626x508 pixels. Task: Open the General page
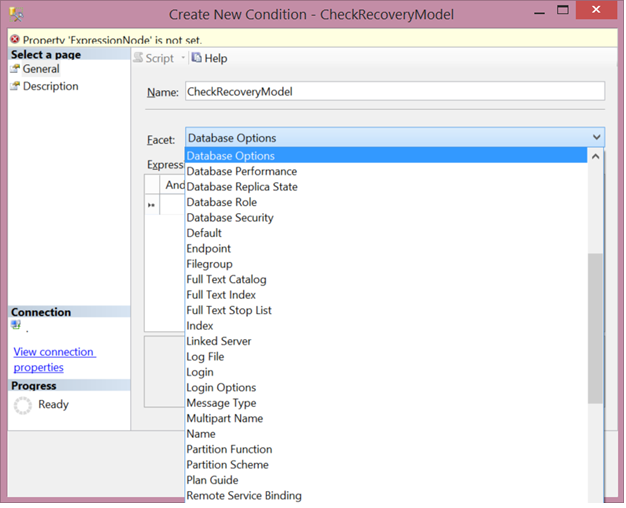point(41,69)
